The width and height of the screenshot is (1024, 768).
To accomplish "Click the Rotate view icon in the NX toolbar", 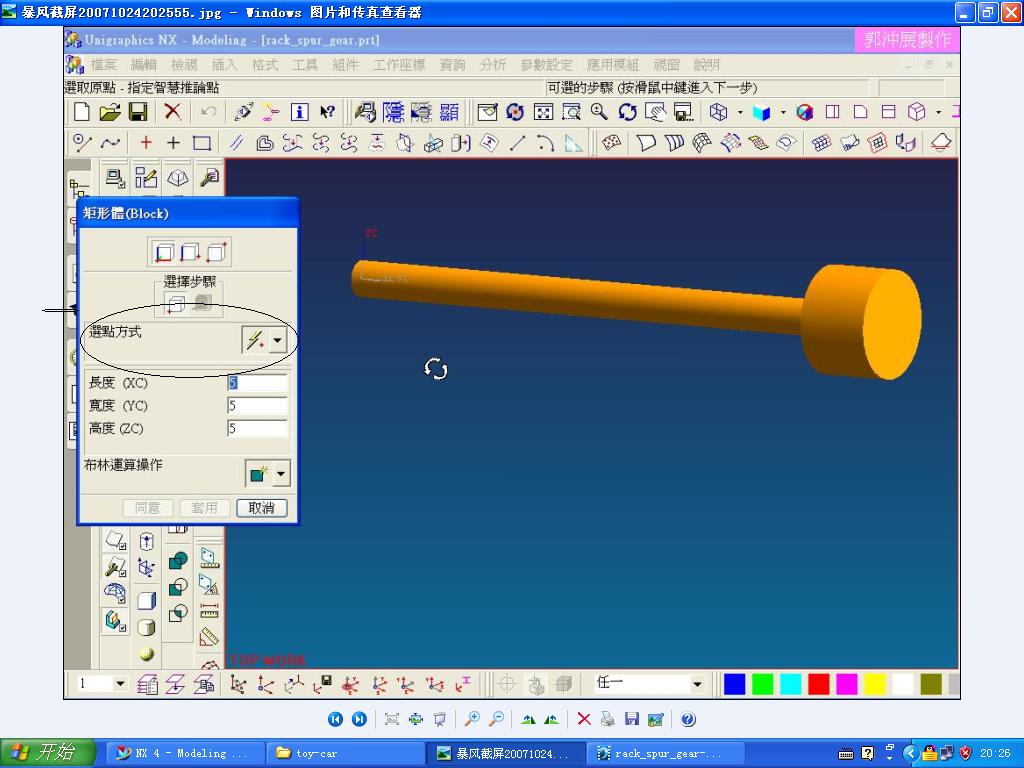I will click(627, 112).
